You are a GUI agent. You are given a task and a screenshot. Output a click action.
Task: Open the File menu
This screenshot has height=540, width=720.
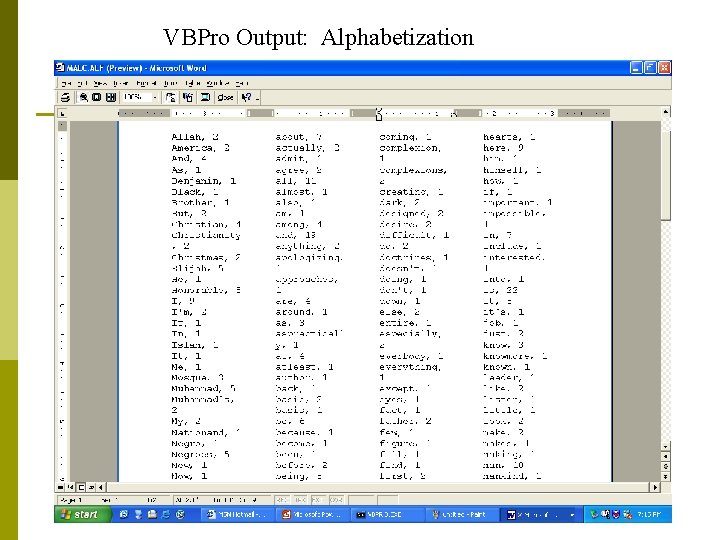(x=66, y=83)
